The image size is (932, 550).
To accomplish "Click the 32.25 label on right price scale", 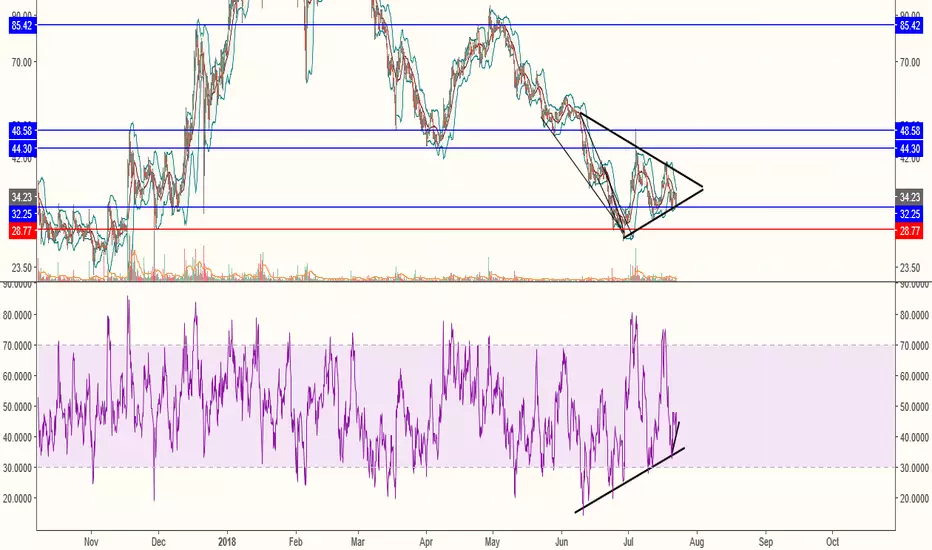I will [x=909, y=213].
